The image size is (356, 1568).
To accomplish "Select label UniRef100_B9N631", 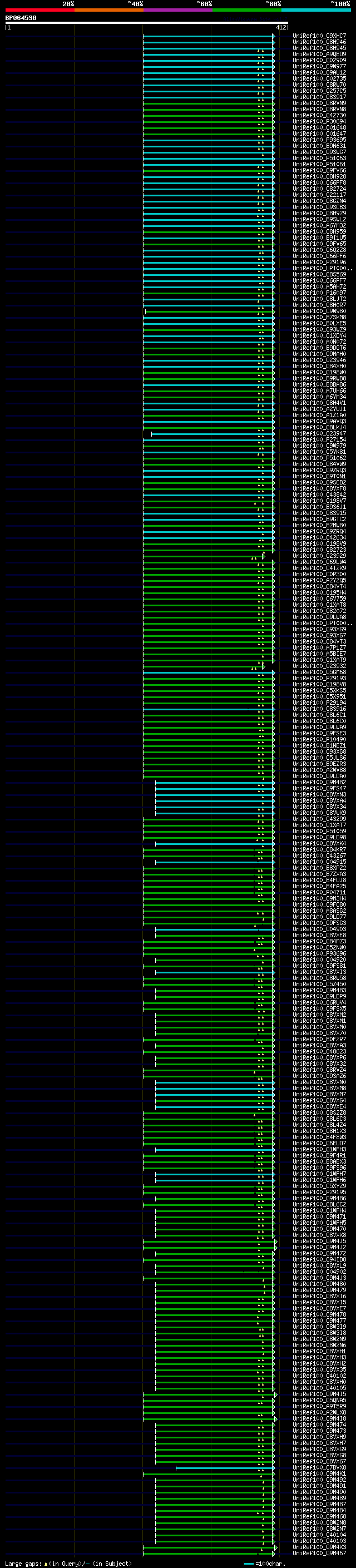I will [319, 146].
